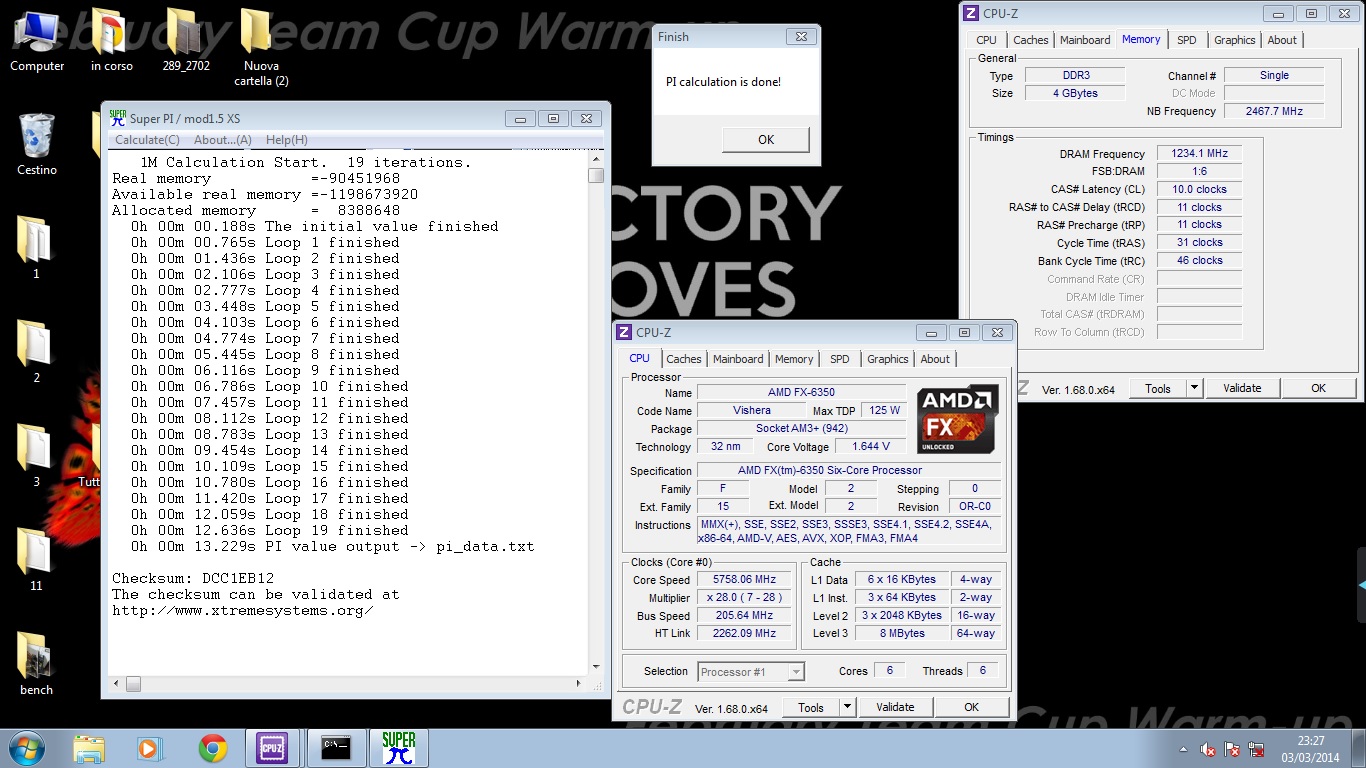Click the 'Checksum: DCC1EB12' line in Super PI
This screenshot has height=768, width=1366.
click(x=193, y=578)
